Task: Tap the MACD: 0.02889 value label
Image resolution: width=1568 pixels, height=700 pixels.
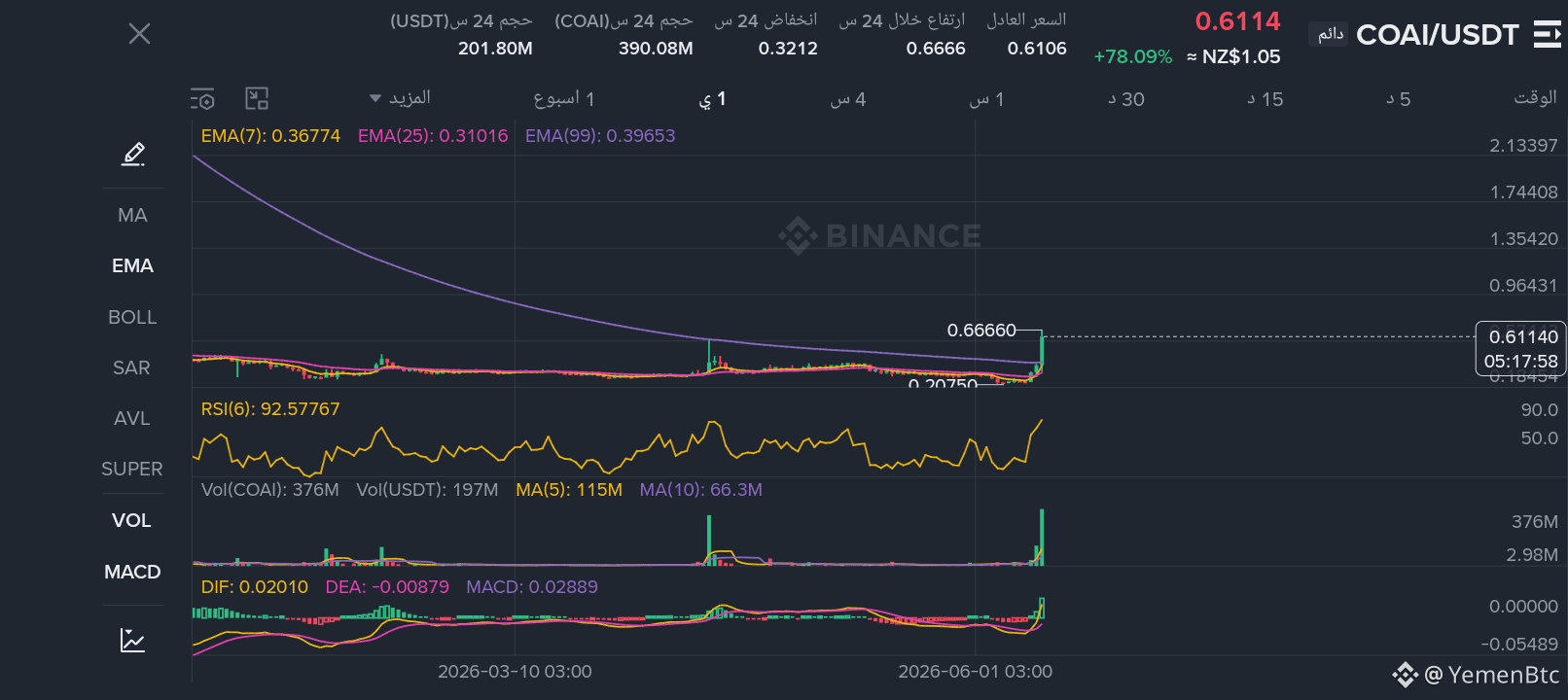Action: point(531,587)
